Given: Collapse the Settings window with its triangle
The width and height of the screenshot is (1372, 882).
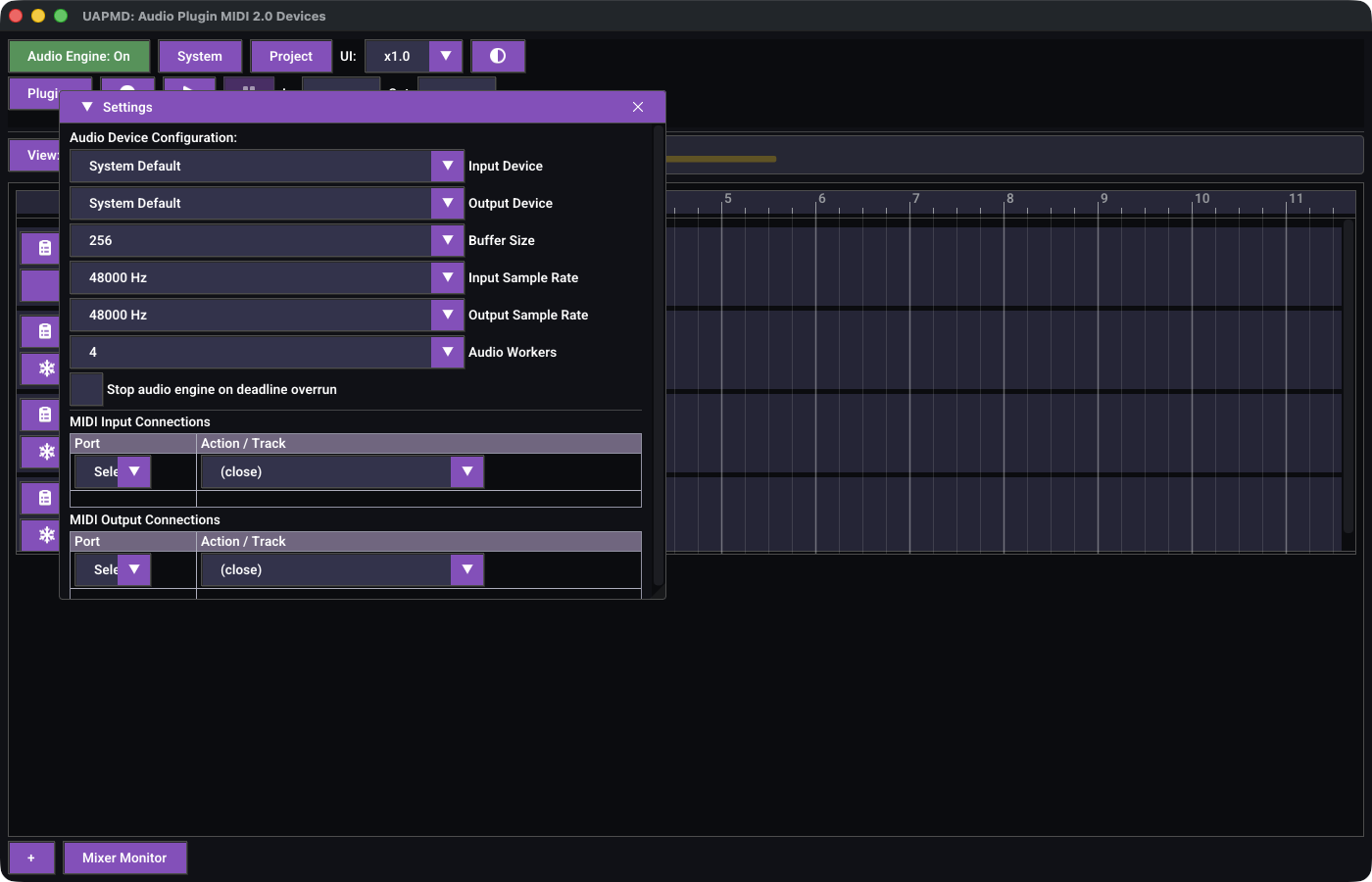Looking at the screenshot, I should [x=87, y=107].
